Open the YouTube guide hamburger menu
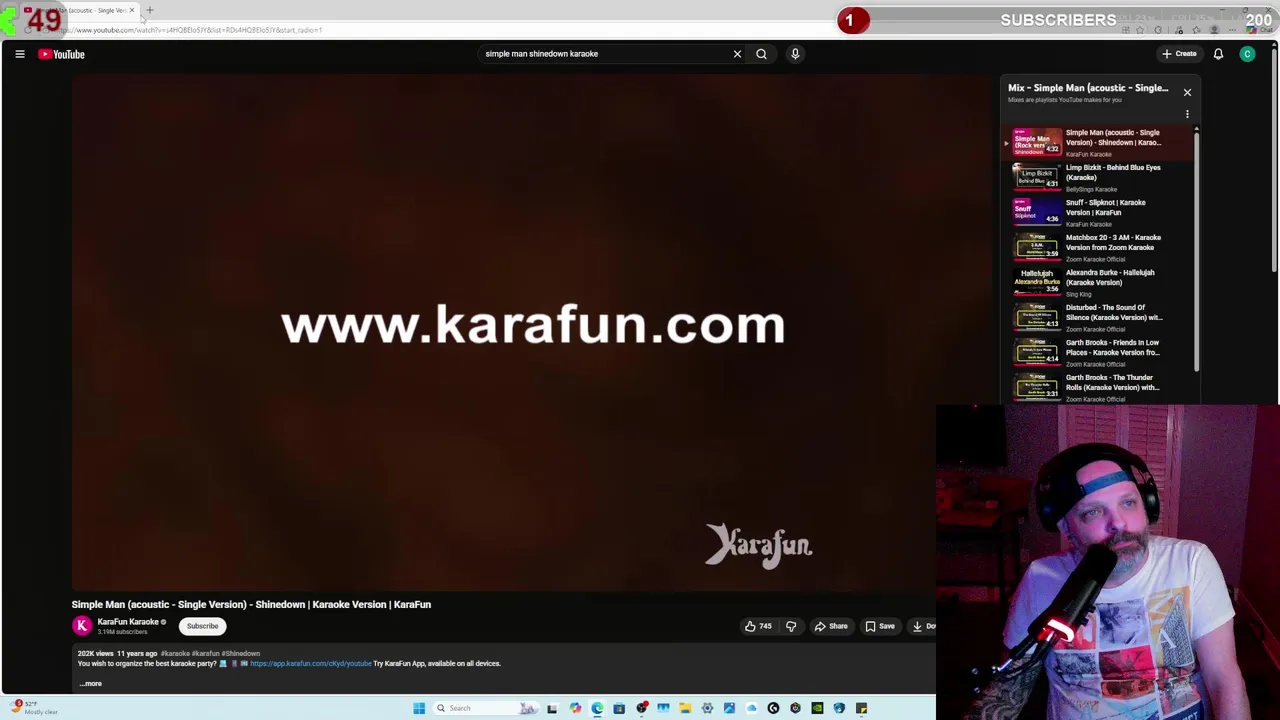 [x=20, y=54]
